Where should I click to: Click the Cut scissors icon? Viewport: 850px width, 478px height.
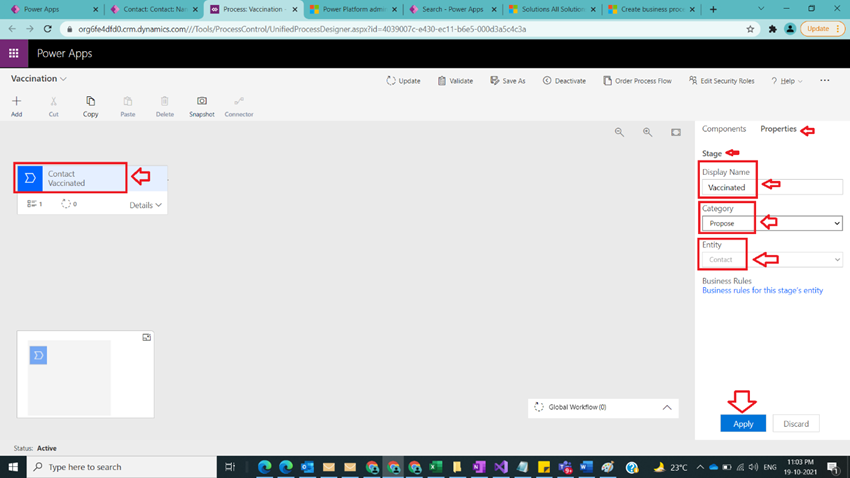(x=53, y=101)
